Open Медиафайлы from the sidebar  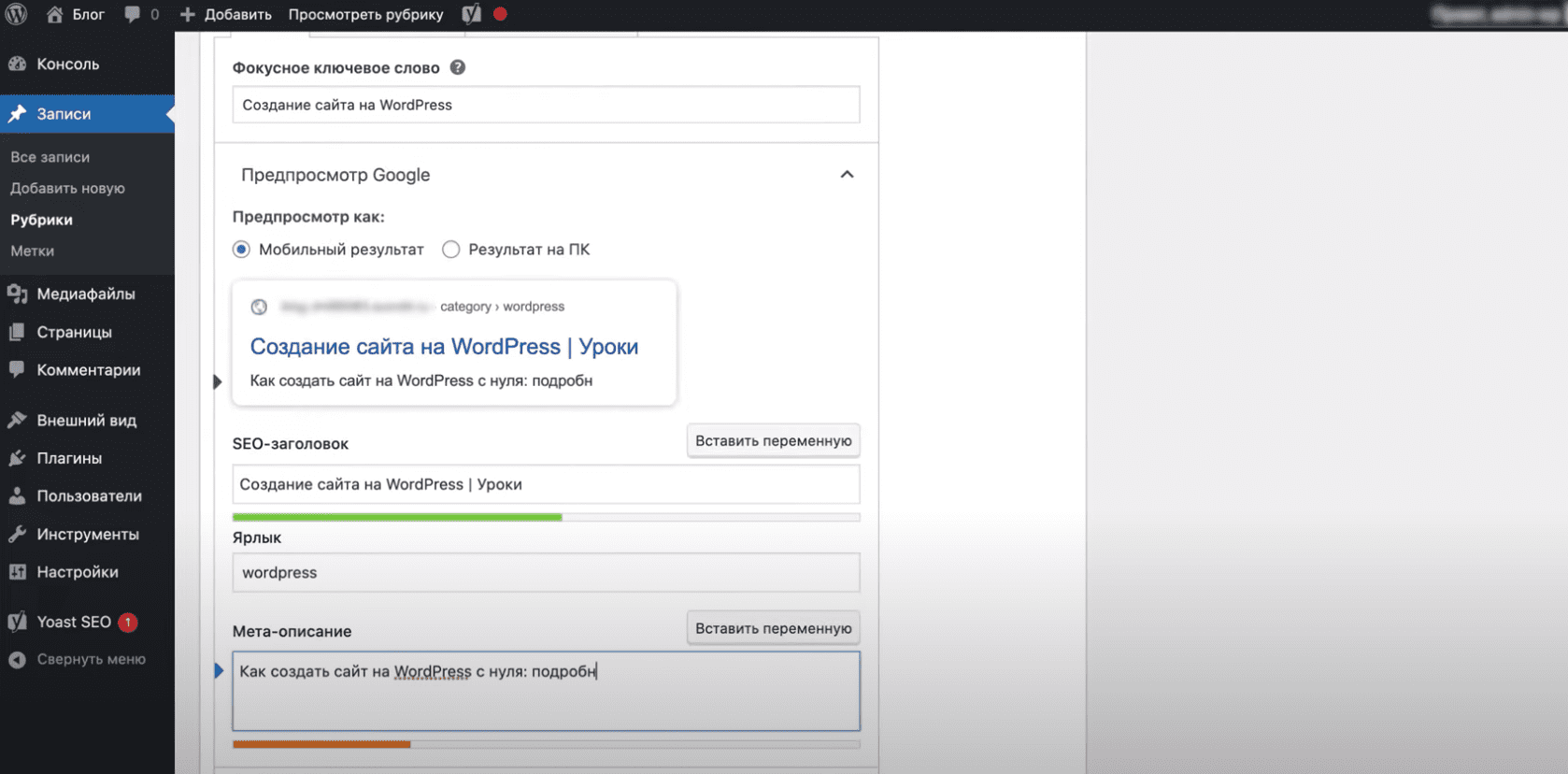(x=85, y=294)
